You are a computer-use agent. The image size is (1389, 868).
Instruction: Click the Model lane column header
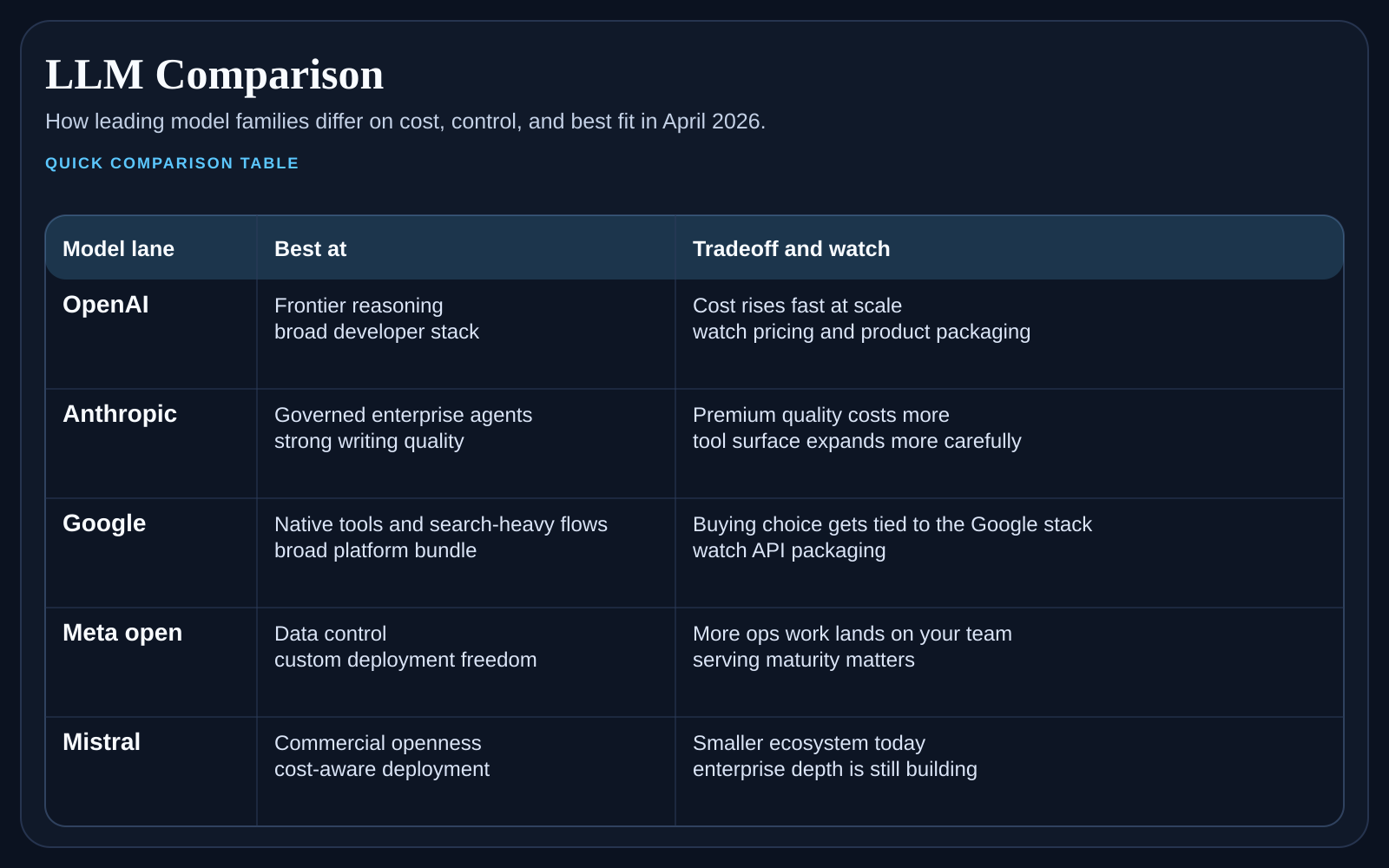pyautogui.click(x=118, y=249)
